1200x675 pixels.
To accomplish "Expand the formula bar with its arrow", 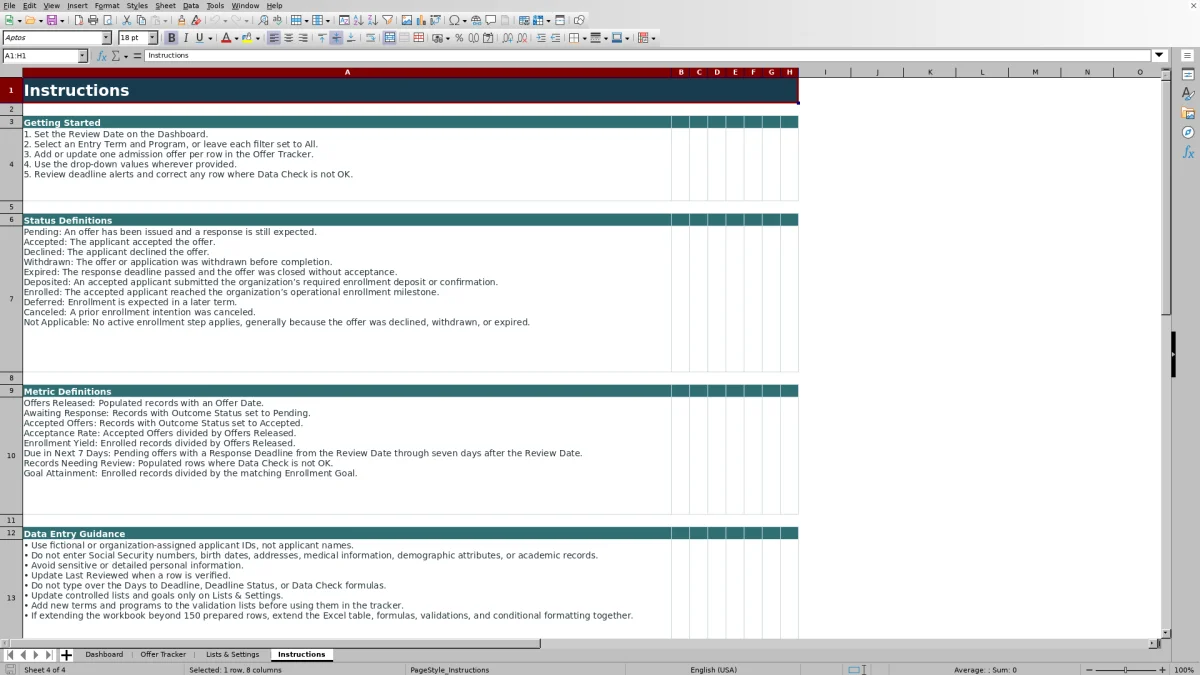I will [1159, 56].
